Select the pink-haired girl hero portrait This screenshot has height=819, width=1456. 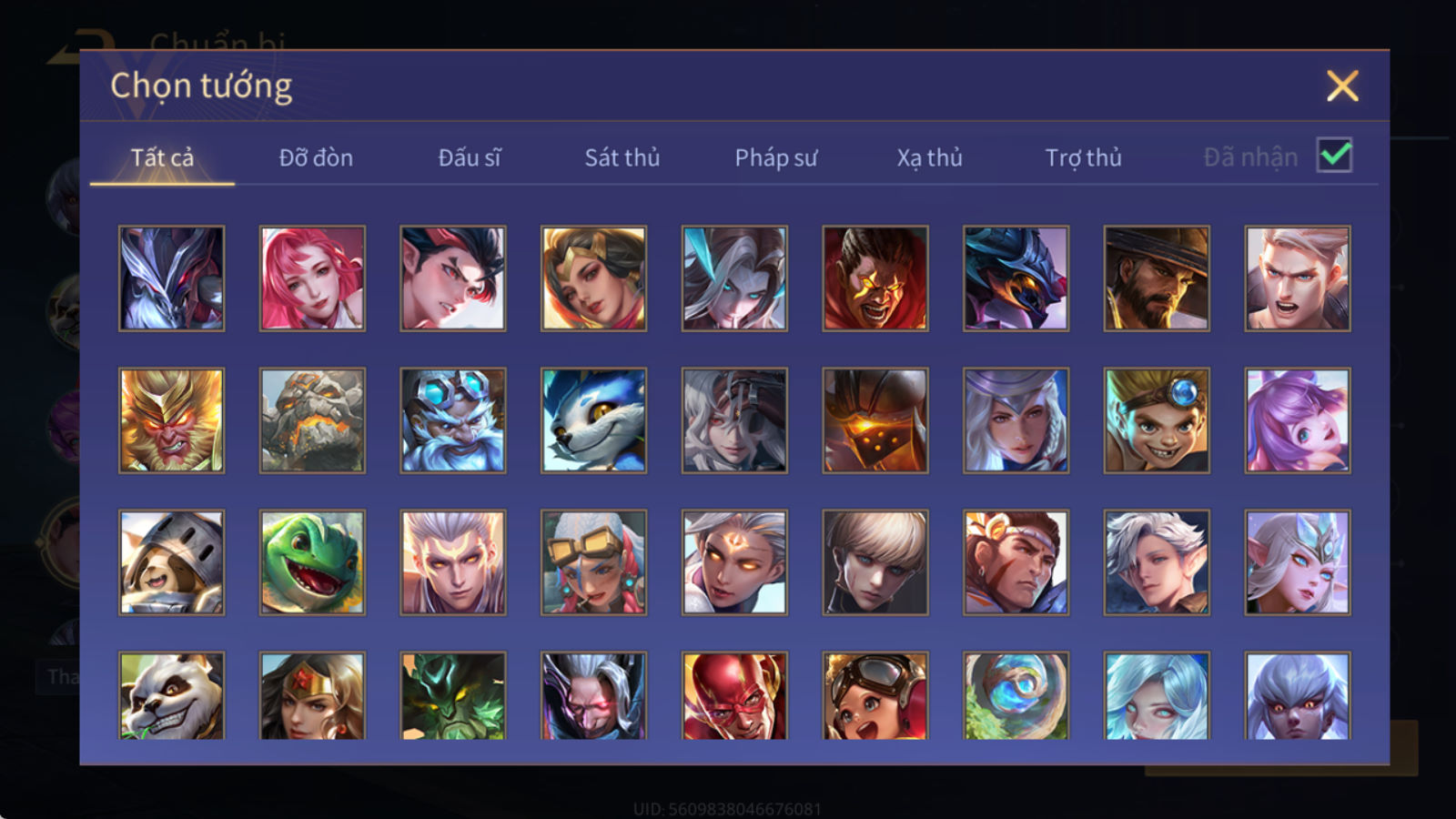(x=312, y=278)
